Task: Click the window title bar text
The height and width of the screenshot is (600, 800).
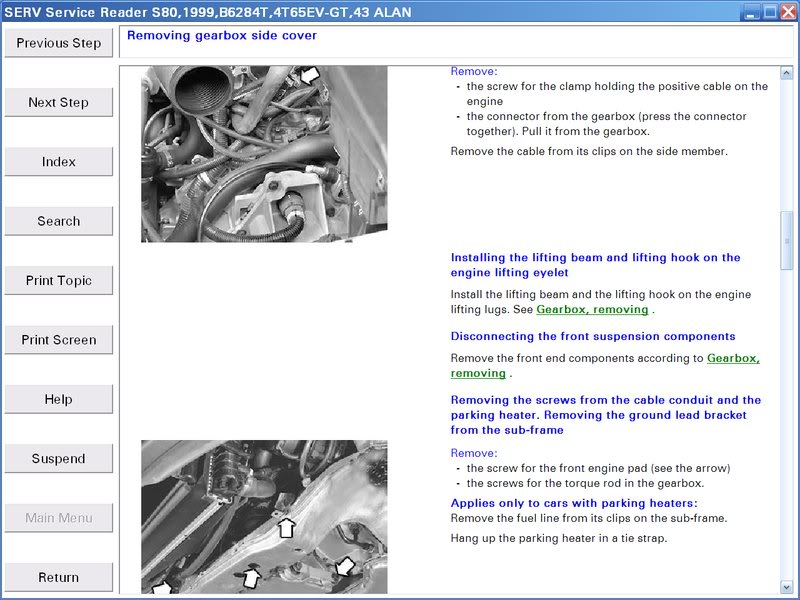Action: click(207, 12)
